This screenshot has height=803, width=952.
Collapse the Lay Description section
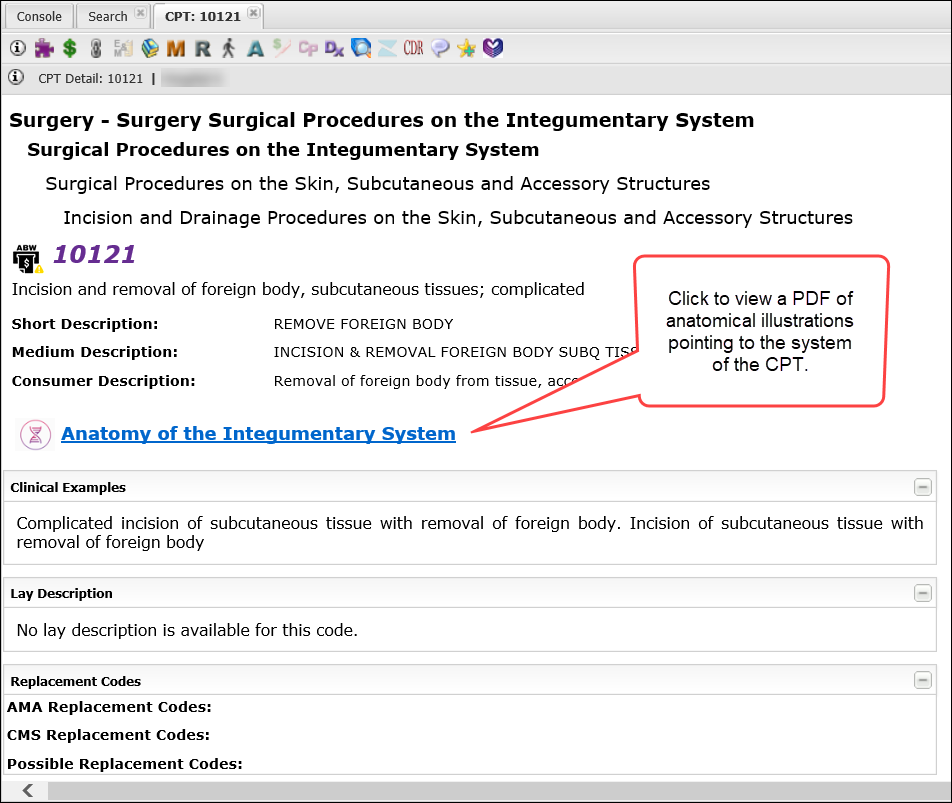pyautogui.click(x=922, y=593)
